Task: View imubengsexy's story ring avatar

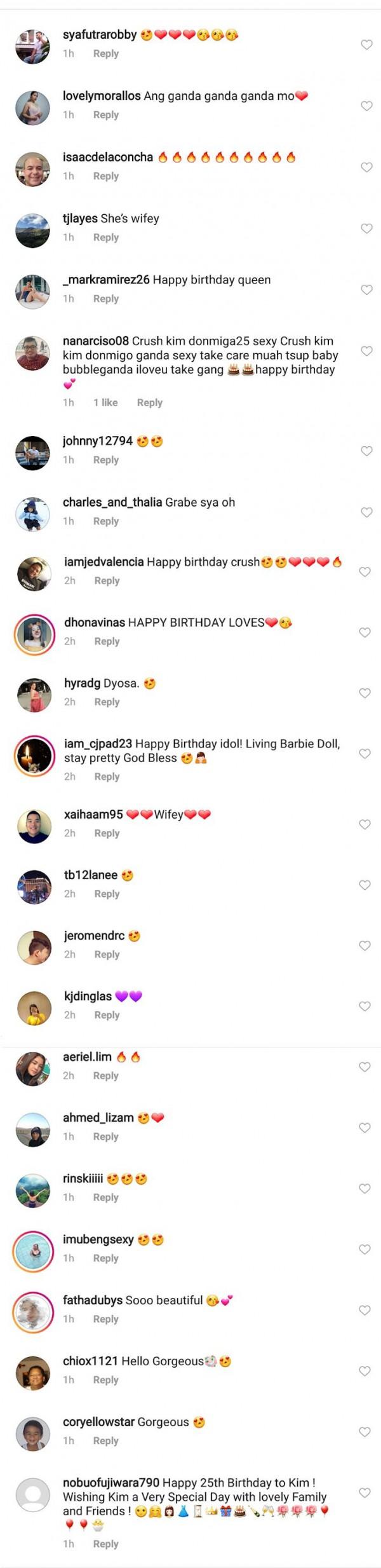Action: (33, 1250)
